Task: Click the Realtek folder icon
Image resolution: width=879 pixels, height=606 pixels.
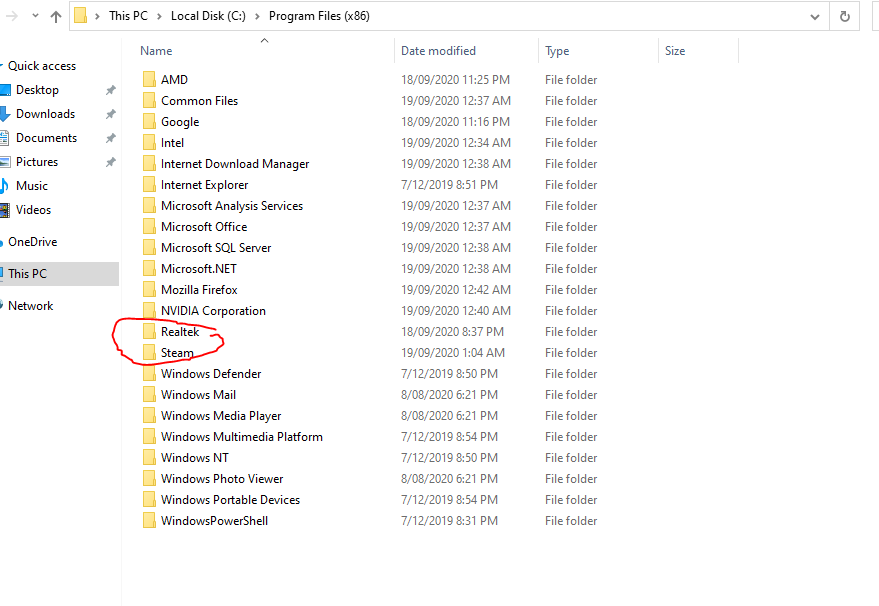Action: point(149,331)
